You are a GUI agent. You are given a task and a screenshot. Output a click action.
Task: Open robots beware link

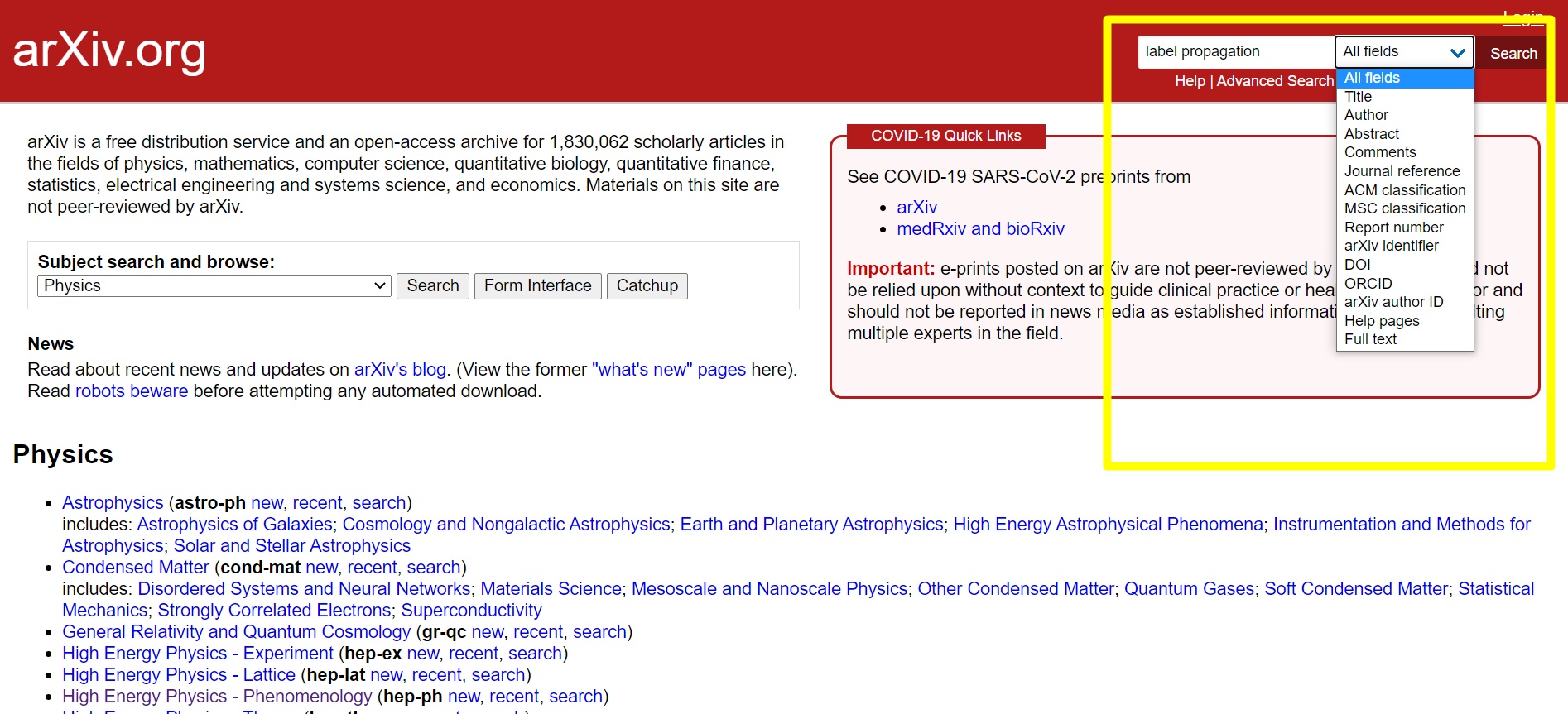(x=132, y=391)
